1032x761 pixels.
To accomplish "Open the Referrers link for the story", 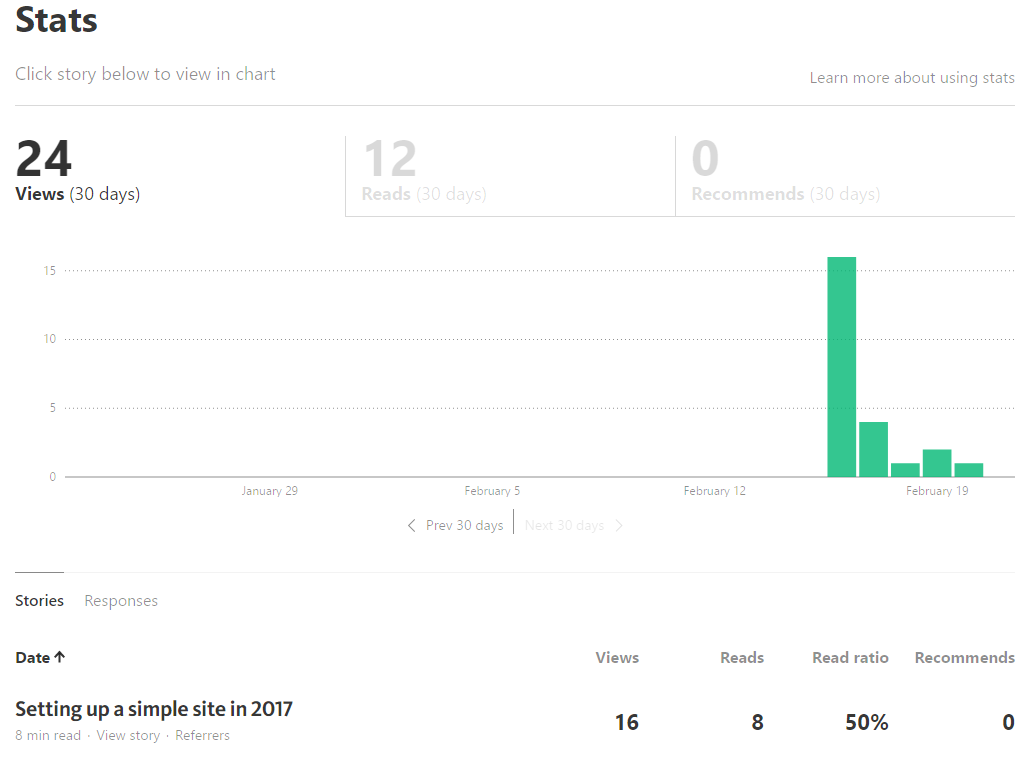I will tap(202, 736).
